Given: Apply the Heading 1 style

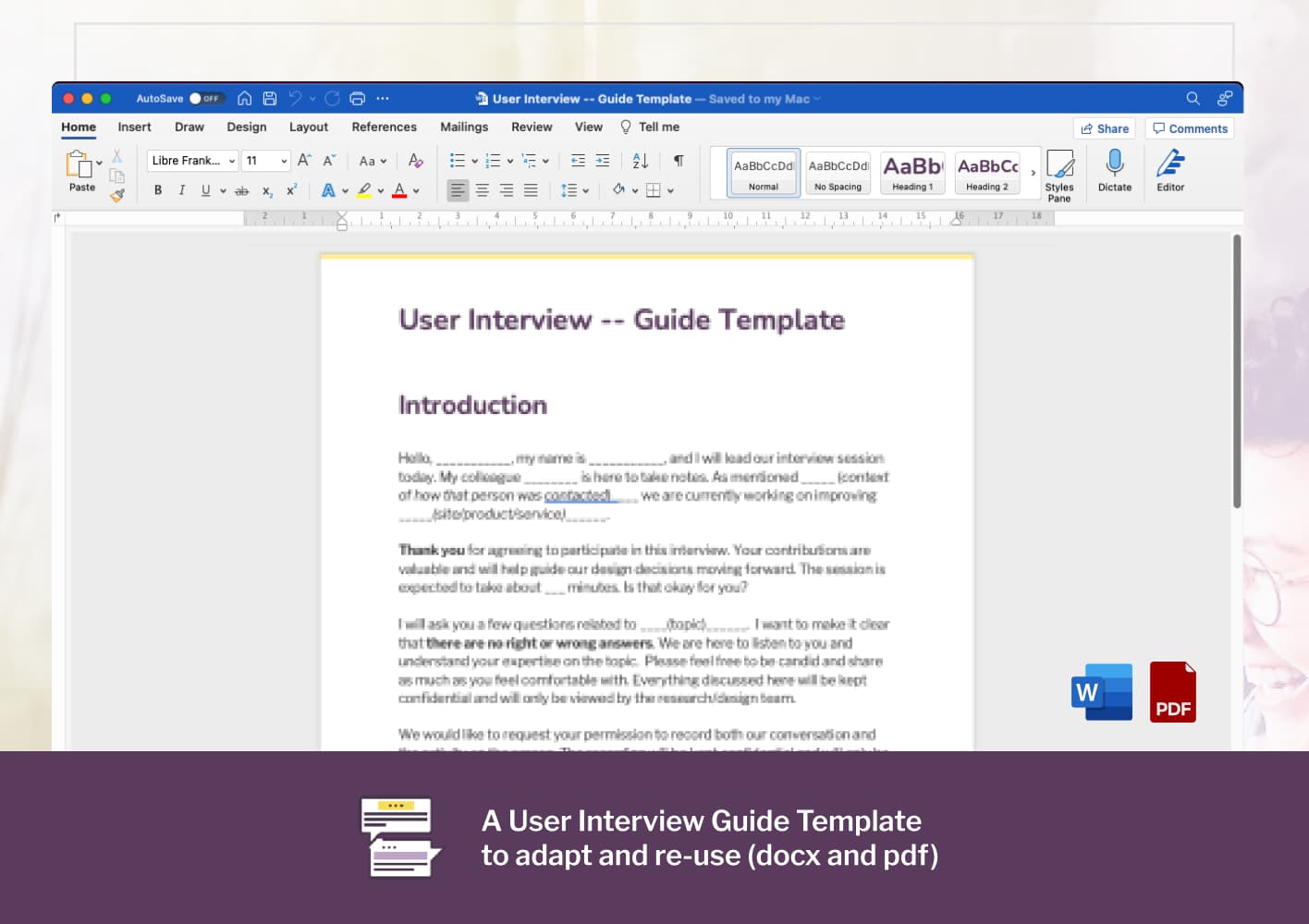Looking at the screenshot, I should [x=912, y=173].
